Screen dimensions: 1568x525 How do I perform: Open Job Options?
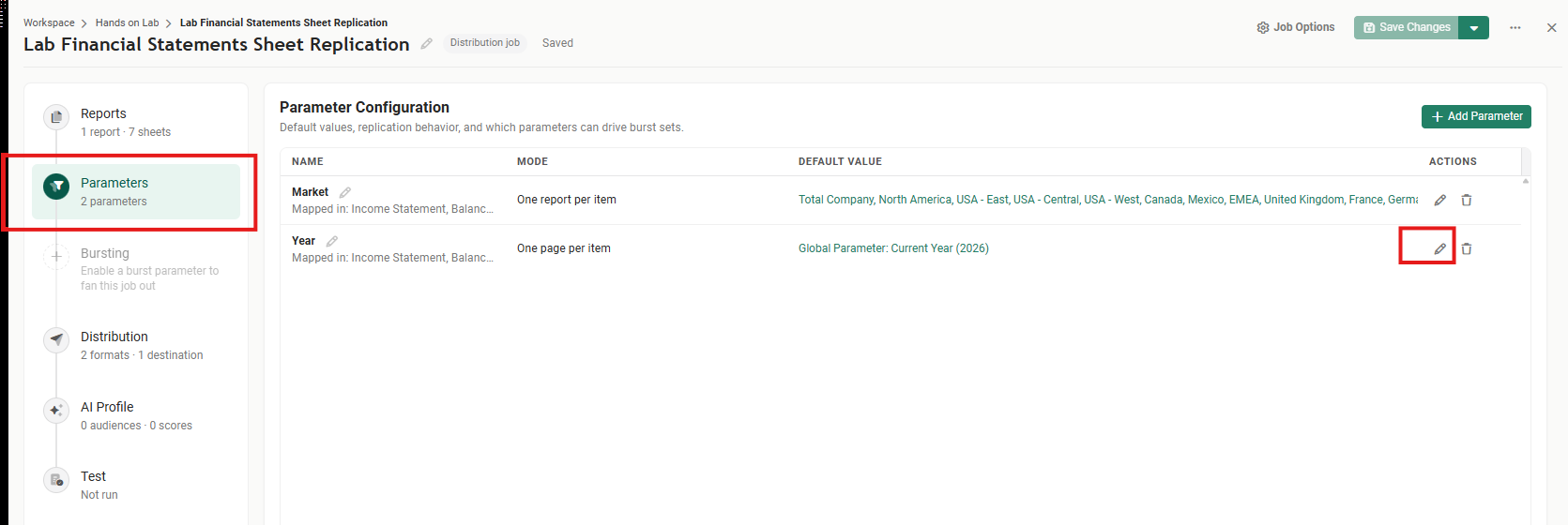click(x=1295, y=27)
